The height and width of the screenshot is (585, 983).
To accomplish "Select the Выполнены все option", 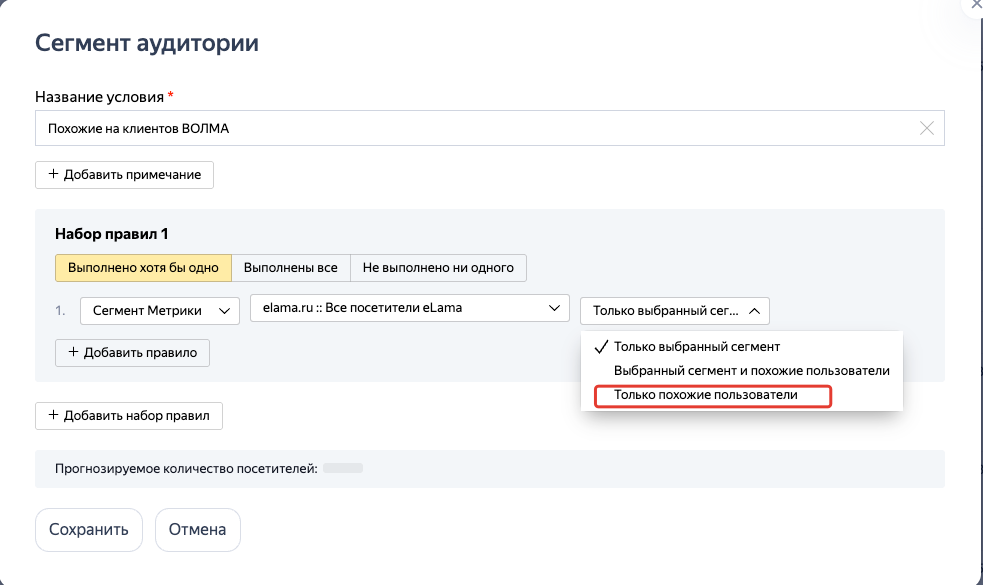I will coord(292,267).
